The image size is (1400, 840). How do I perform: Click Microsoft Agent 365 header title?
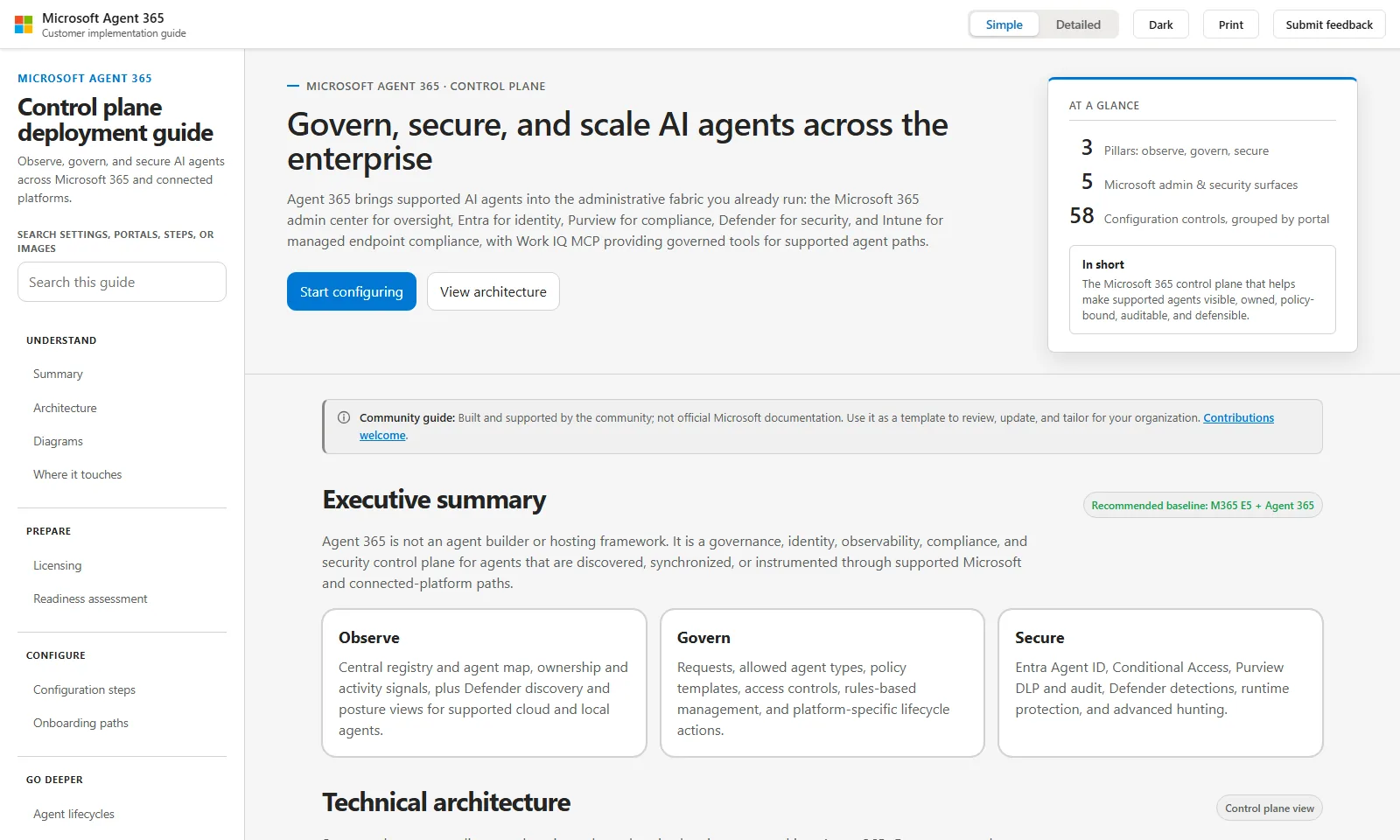pos(103,17)
